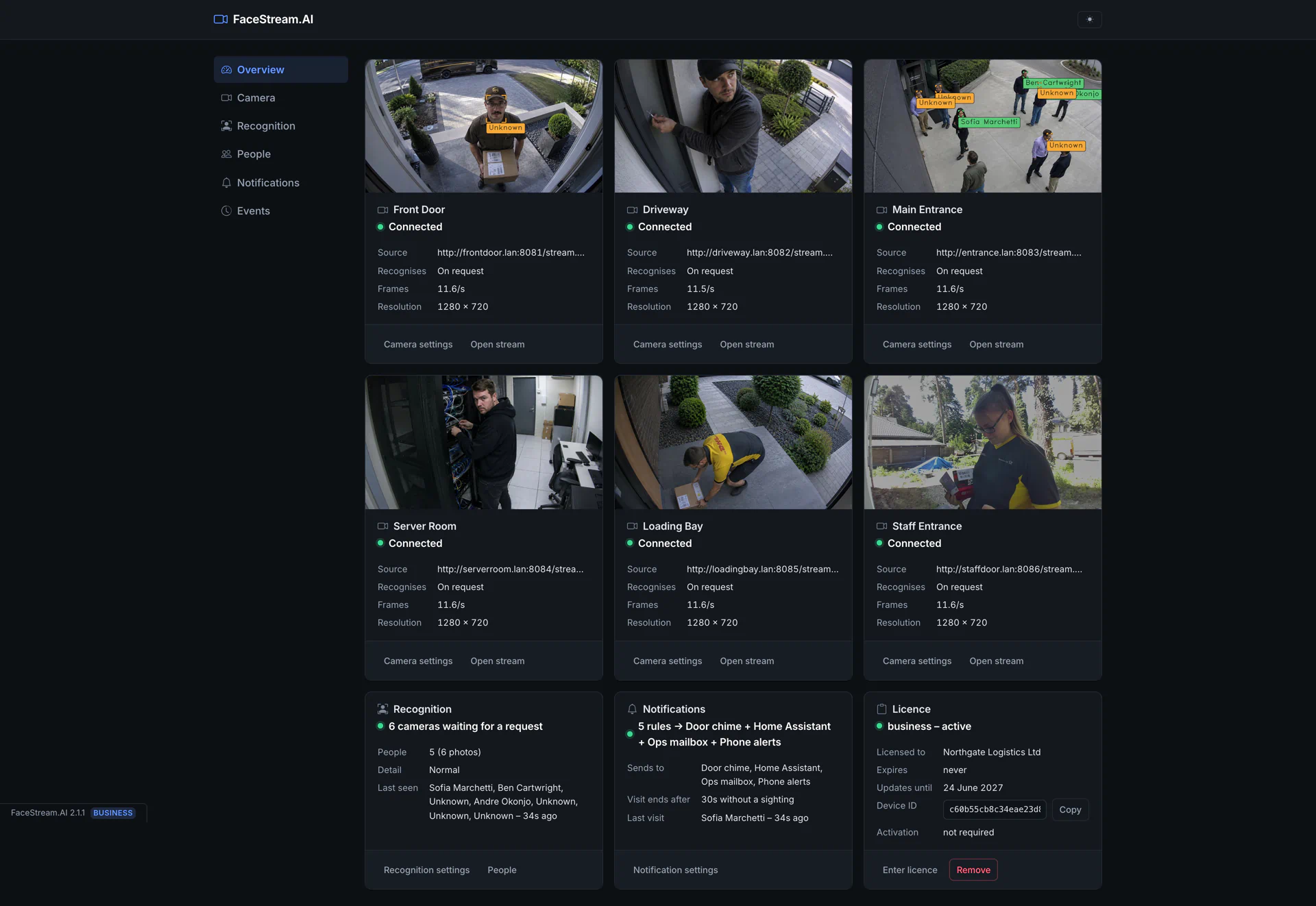Open stream for Loading Bay camera
Screen dimensions: 1316x906
point(747,661)
